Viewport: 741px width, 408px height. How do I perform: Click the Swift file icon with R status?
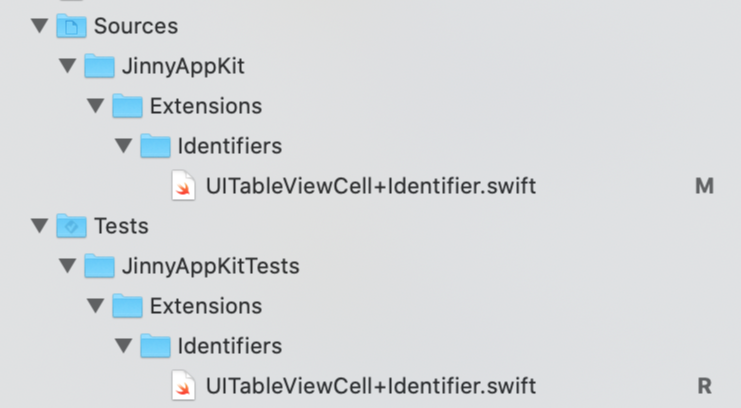click(183, 386)
